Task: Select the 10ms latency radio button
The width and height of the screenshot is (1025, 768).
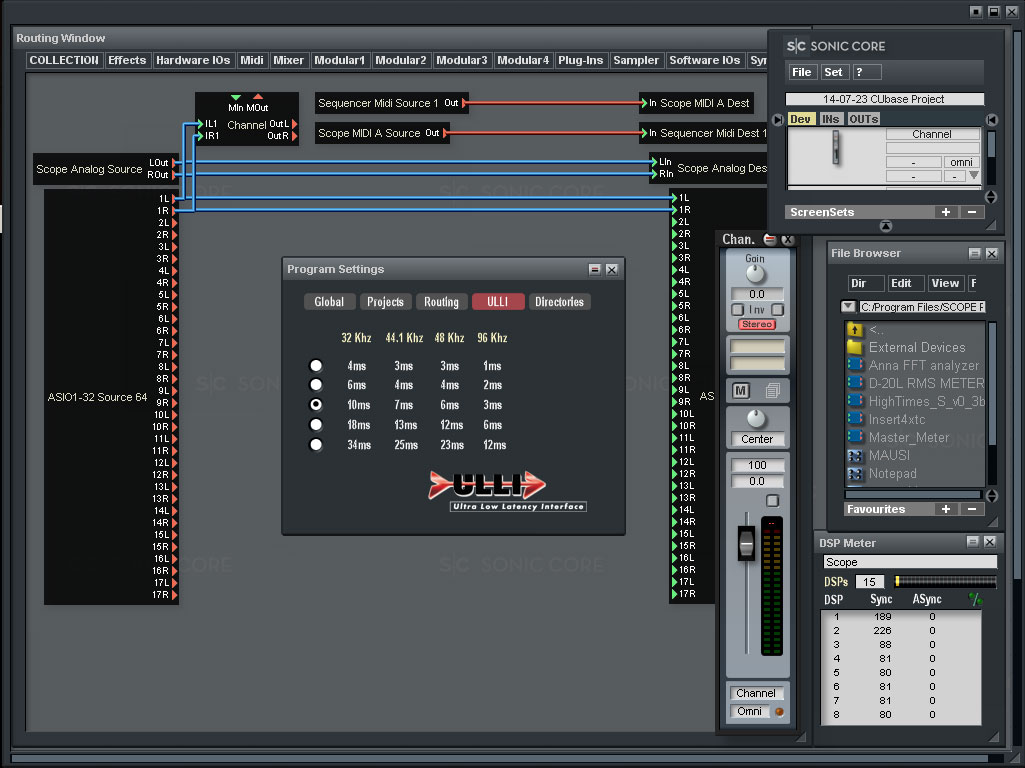Action: coord(316,405)
